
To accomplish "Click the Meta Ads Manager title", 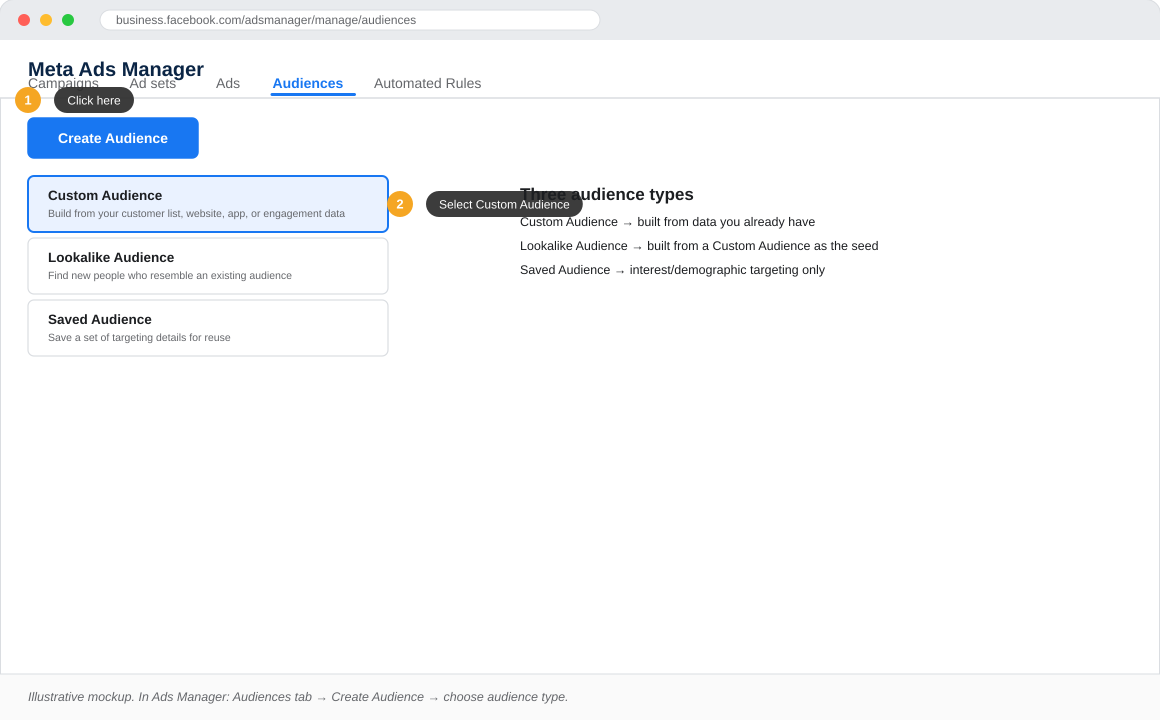I will click(115, 69).
